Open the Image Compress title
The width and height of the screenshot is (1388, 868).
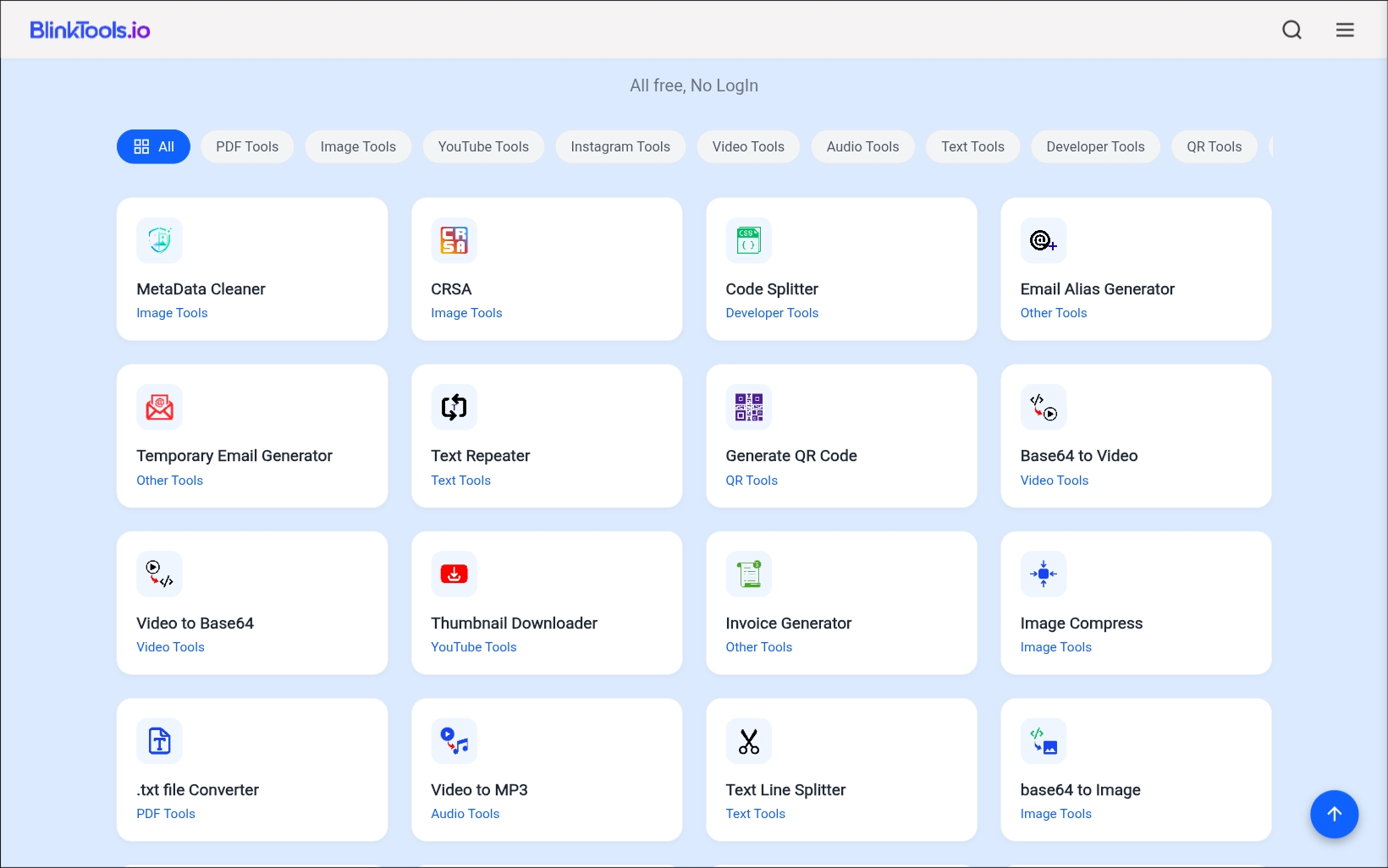[1081, 624]
